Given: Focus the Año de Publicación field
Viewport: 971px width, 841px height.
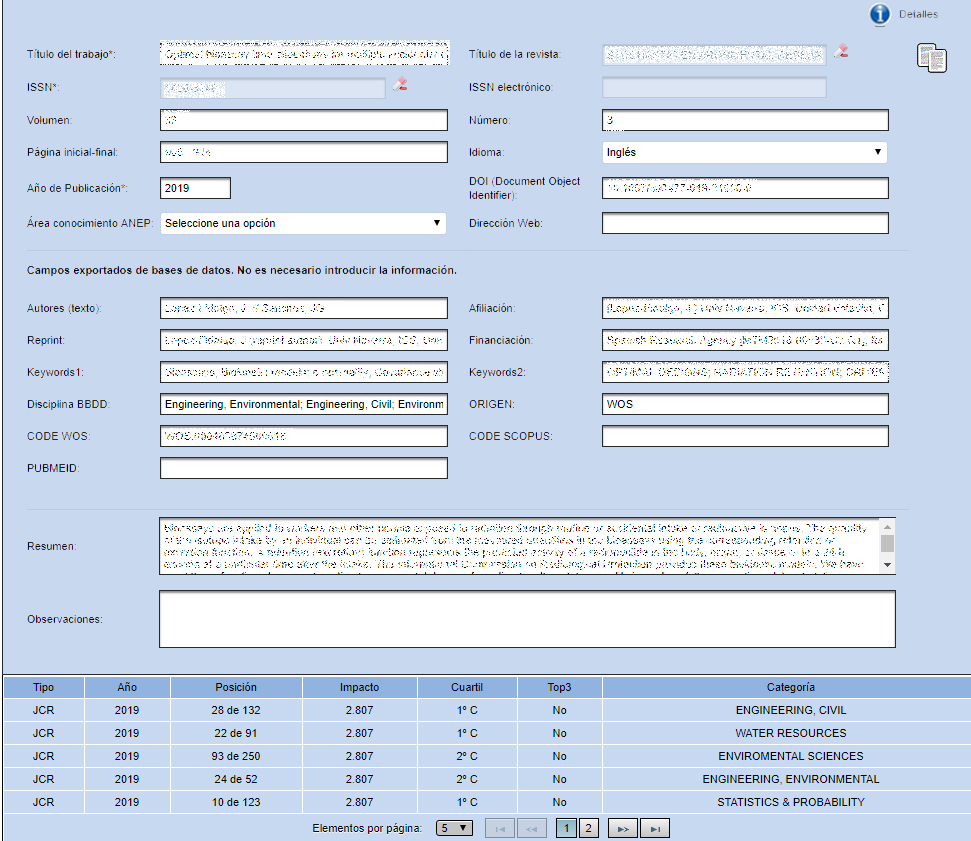Looking at the screenshot, I should click(195, 188).
